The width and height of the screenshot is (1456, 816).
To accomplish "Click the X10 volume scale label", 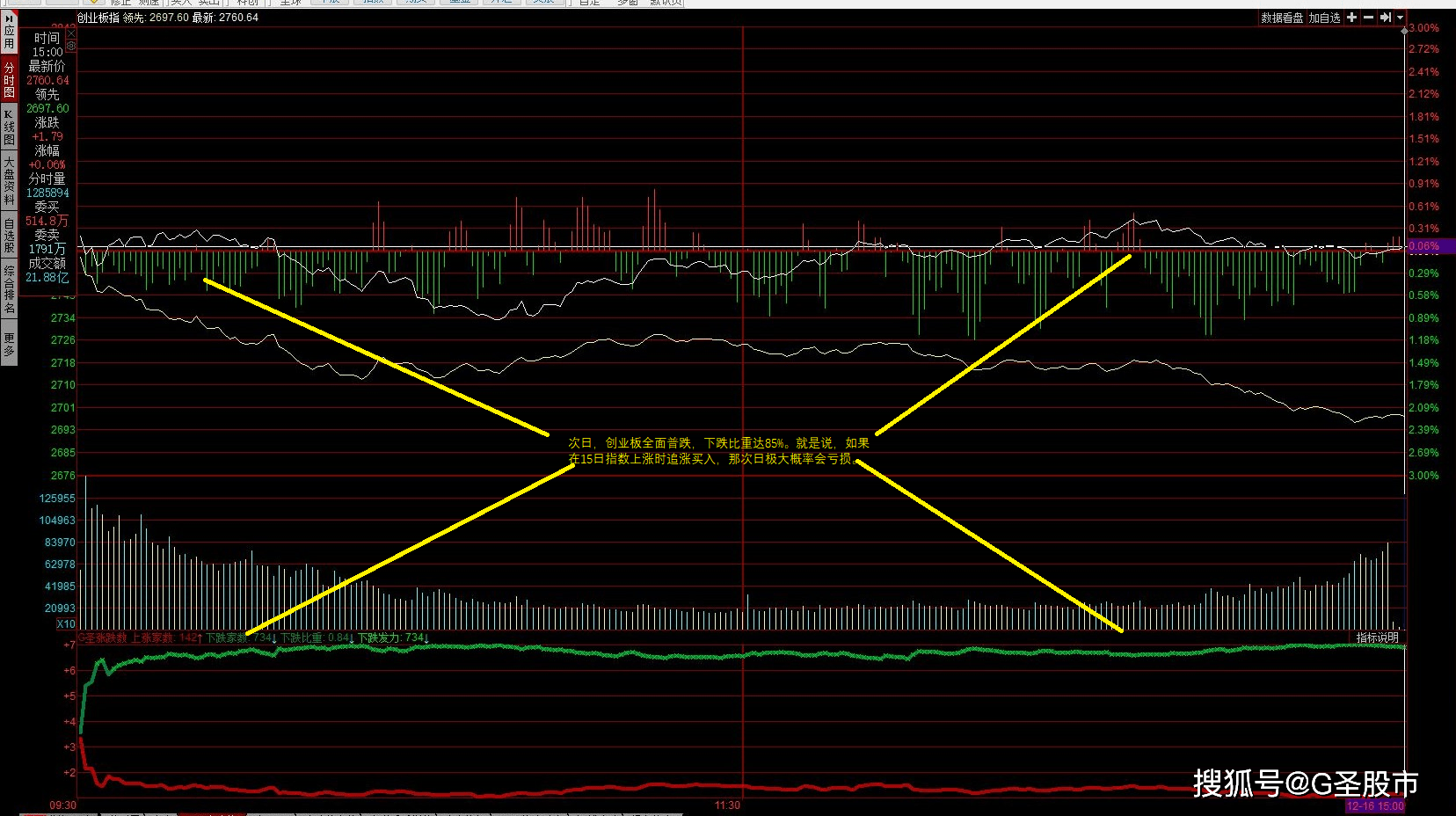I will (x=66, y=624).
